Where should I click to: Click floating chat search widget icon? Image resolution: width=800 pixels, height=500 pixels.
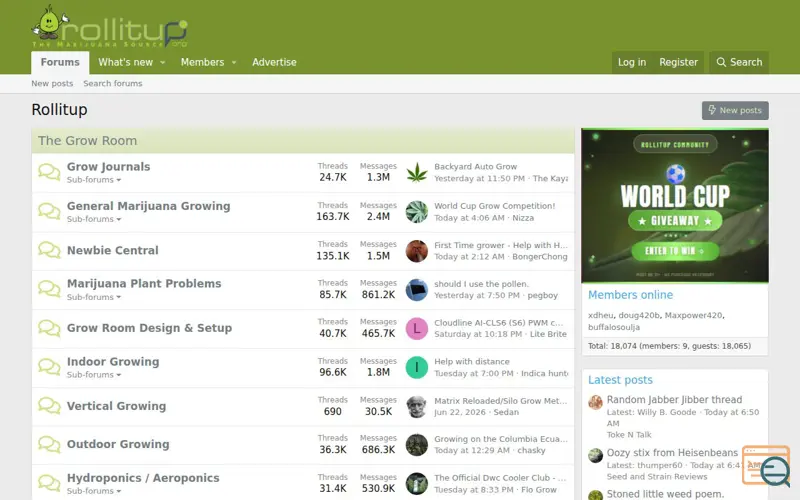pos(766,465)
